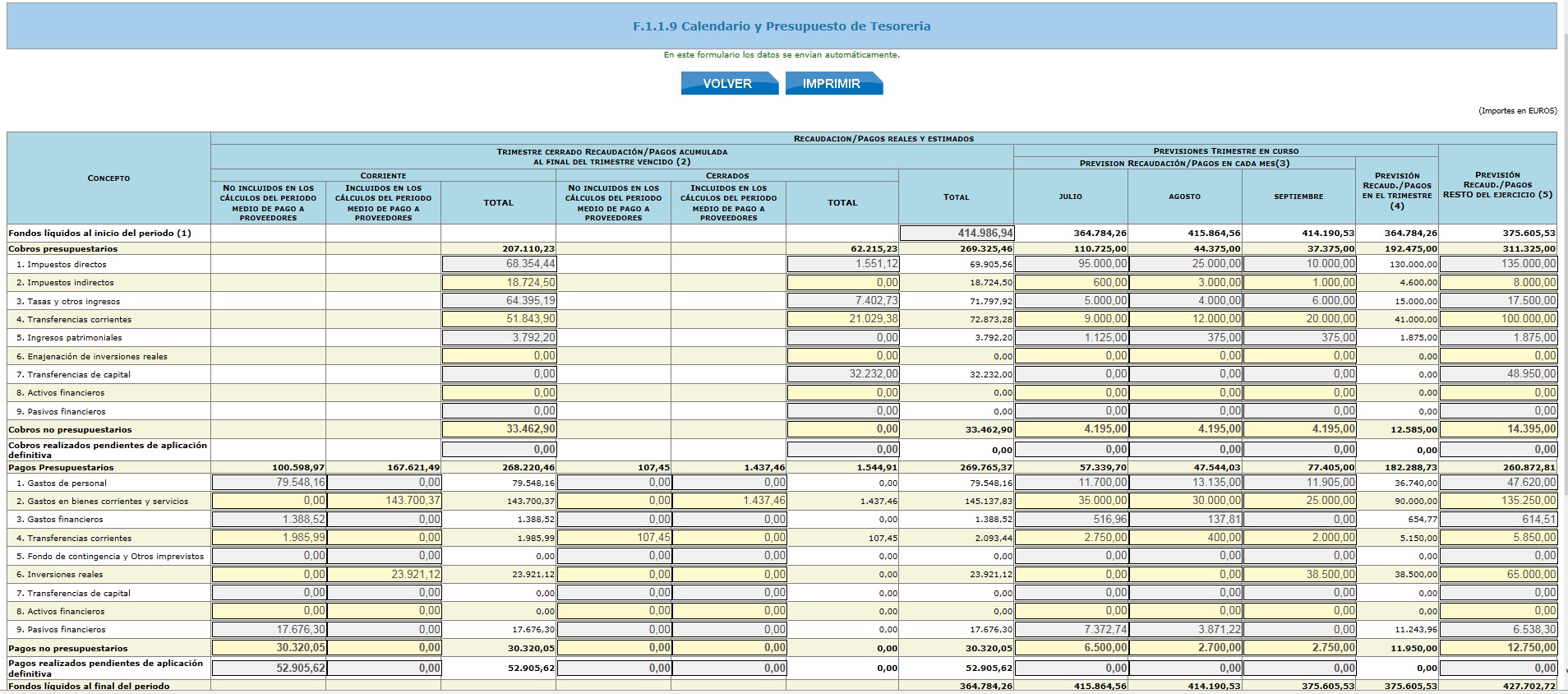1568x694 pixels.
Task: Edit Transferencias corrientes cerrados field 107,45
Action: (615, 538)
